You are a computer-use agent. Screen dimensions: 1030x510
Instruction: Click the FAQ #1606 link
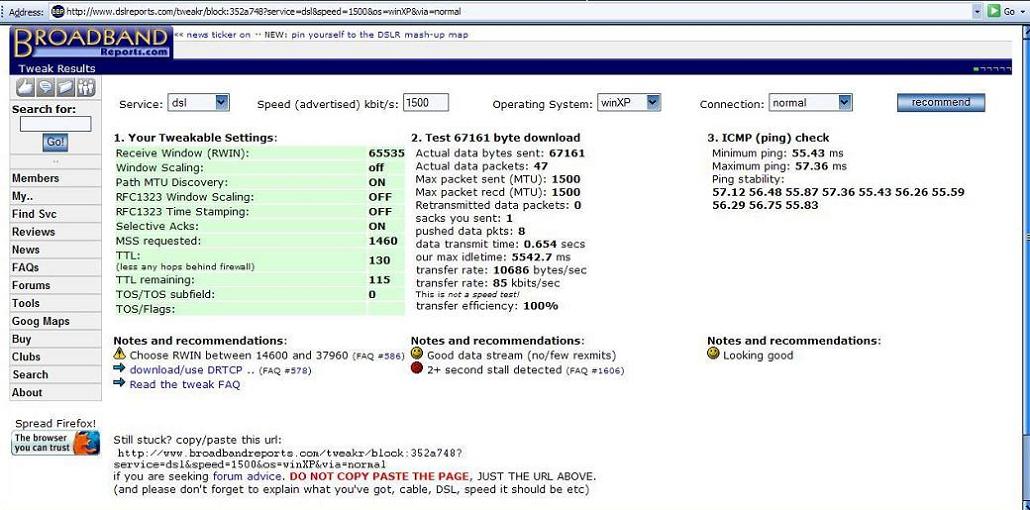click(x=594, y=371)
